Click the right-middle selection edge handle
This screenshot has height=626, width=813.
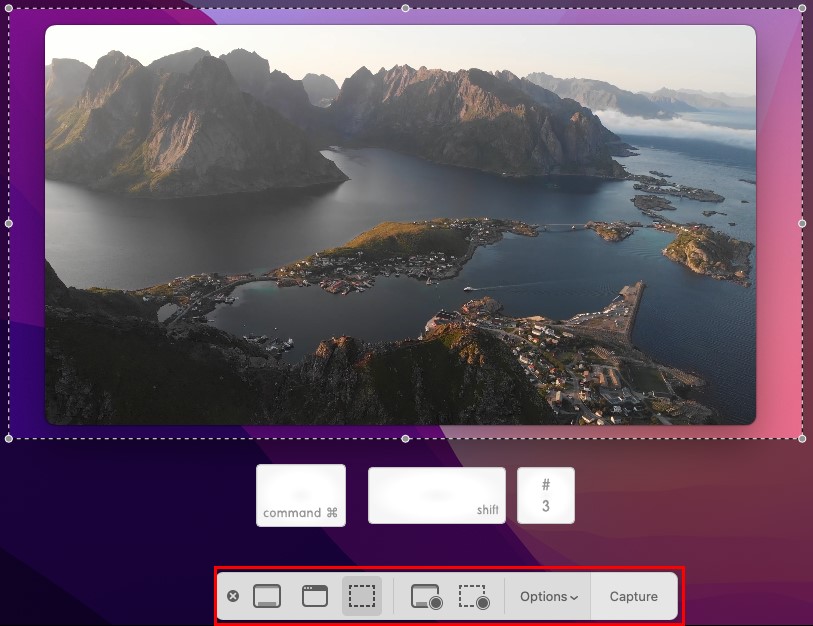[x=802, y=224]
